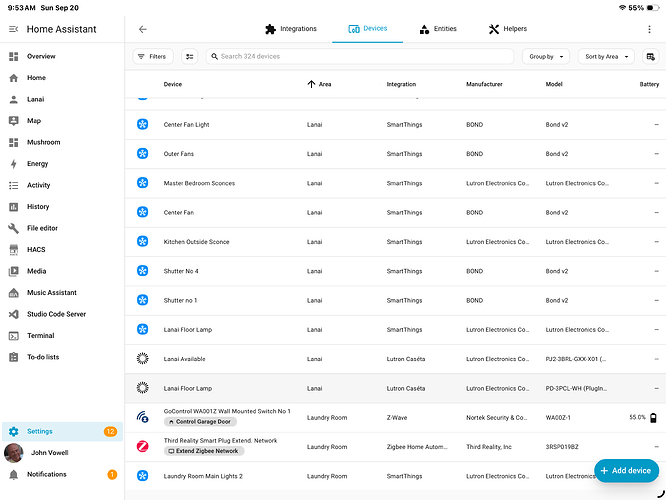The height and width of the screenshot is (500, 666).
Task: Open John Vowell user profile
Action: (62, 453)
